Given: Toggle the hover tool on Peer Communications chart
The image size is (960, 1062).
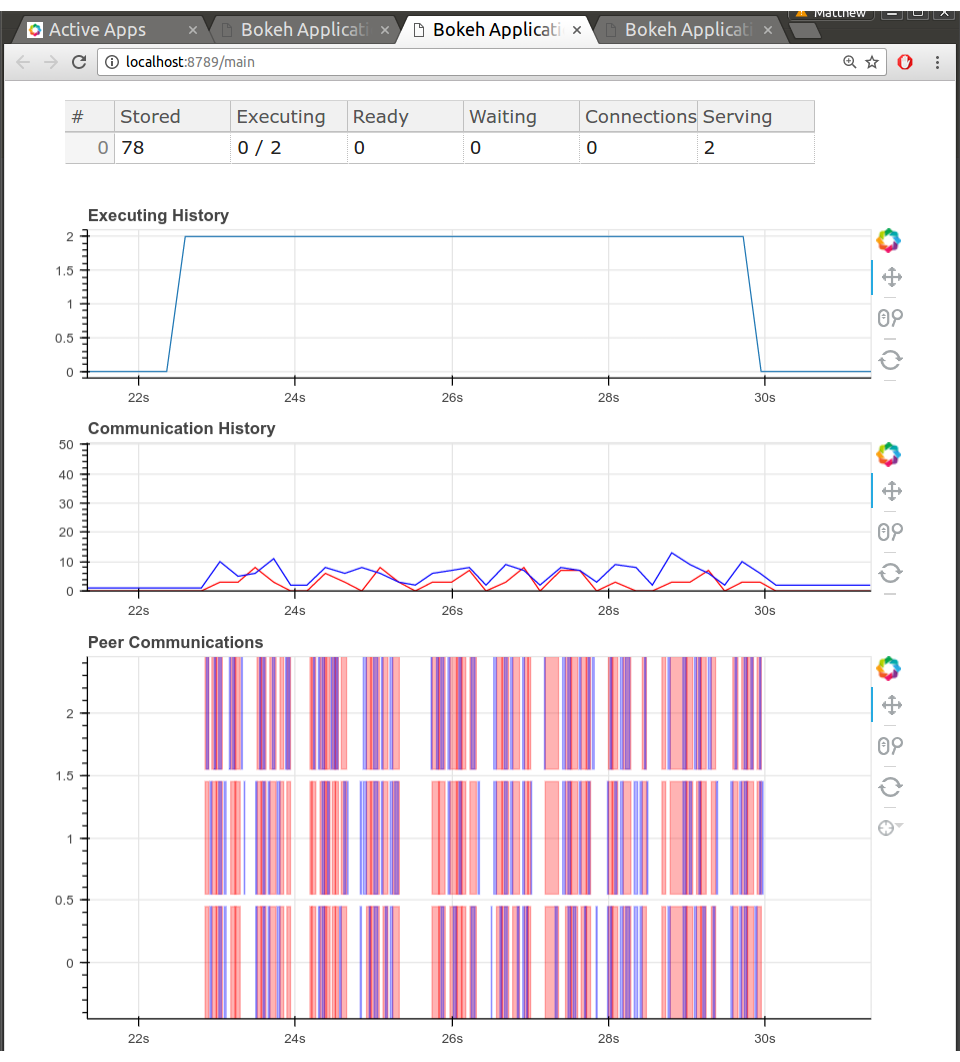Looking at the screenshot, I should (886, 826).
